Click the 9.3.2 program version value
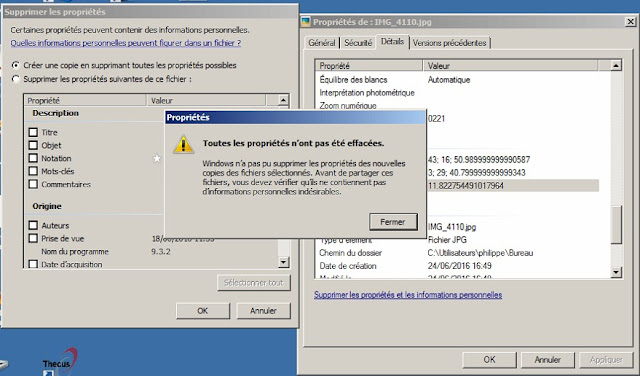 [x=161, y=251]
